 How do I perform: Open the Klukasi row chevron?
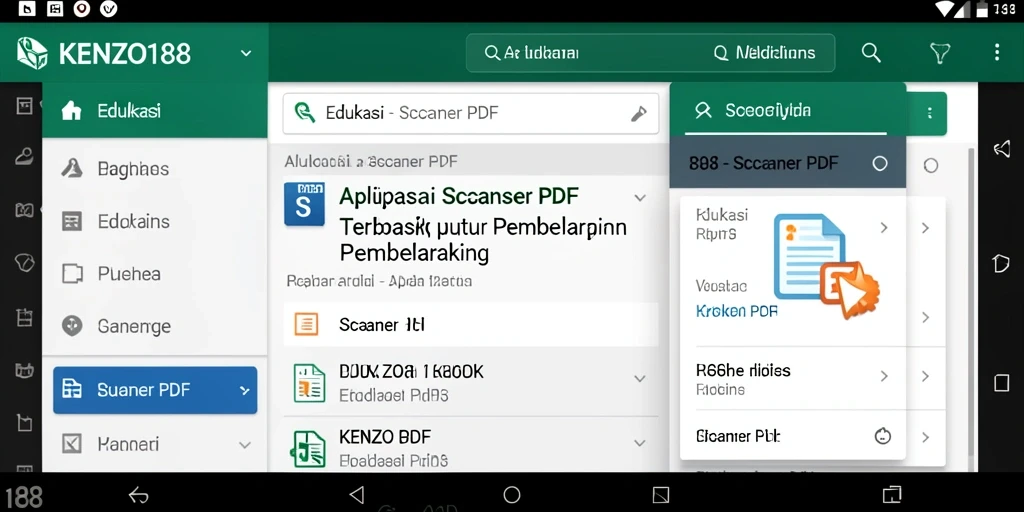[884, 227]
